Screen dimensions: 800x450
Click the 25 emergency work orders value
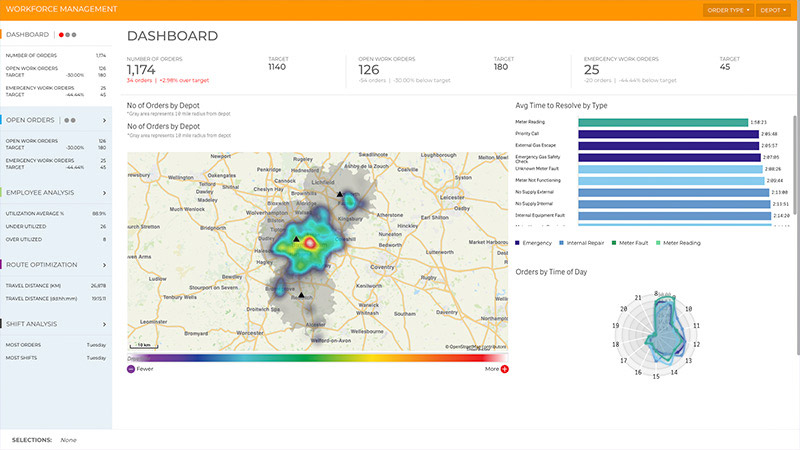click(x=591, y=70)
